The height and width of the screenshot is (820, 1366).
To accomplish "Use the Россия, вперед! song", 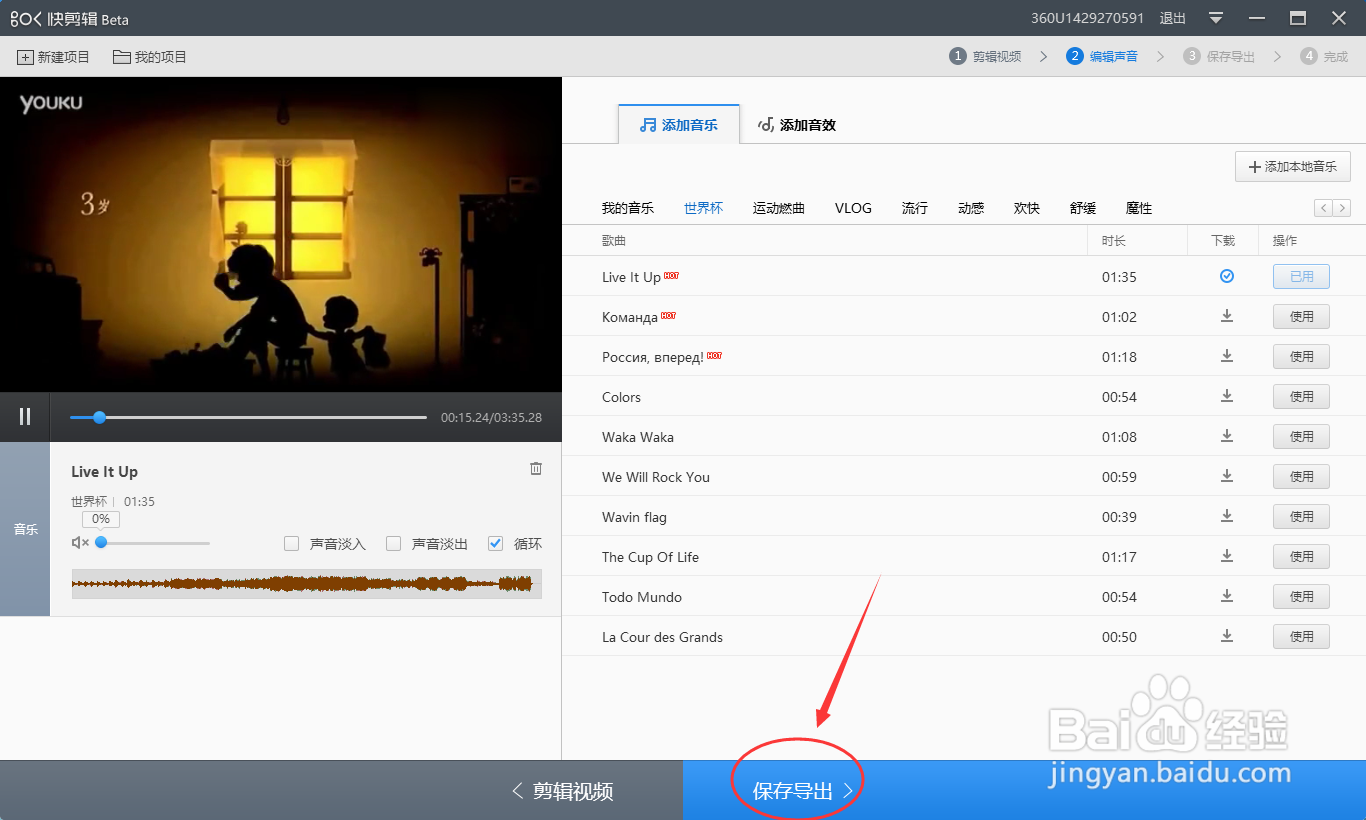I will [x=1301, y=357].
